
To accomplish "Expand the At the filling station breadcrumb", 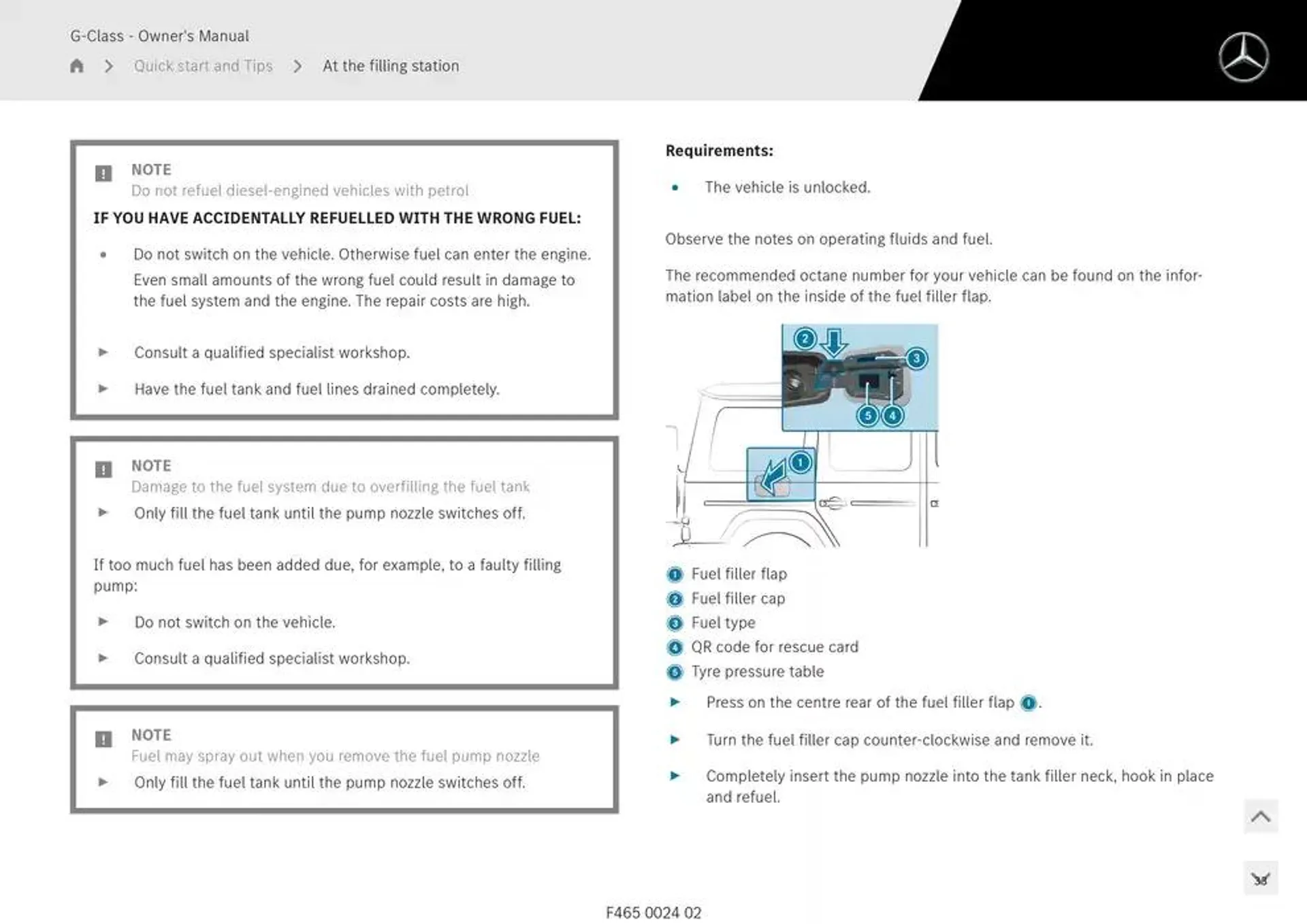I will pyautogui.click(x=389, y=65).
